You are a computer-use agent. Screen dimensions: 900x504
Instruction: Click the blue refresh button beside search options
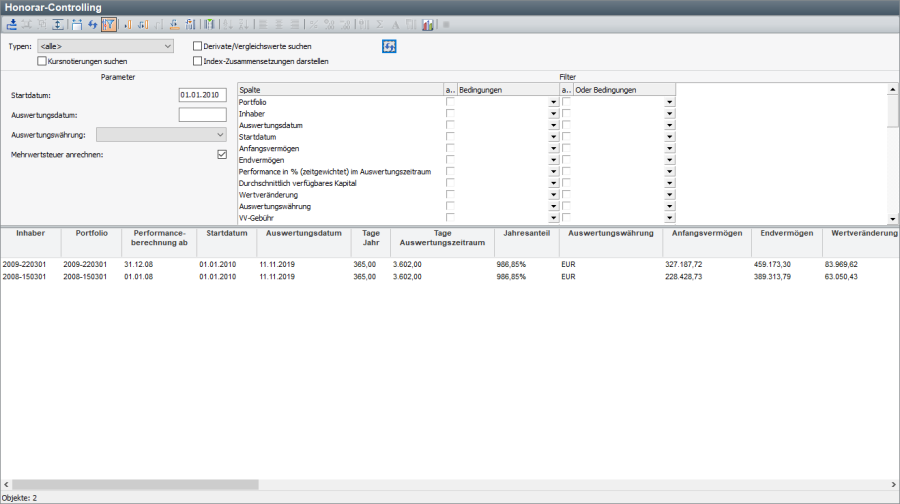tap(389, 46)
